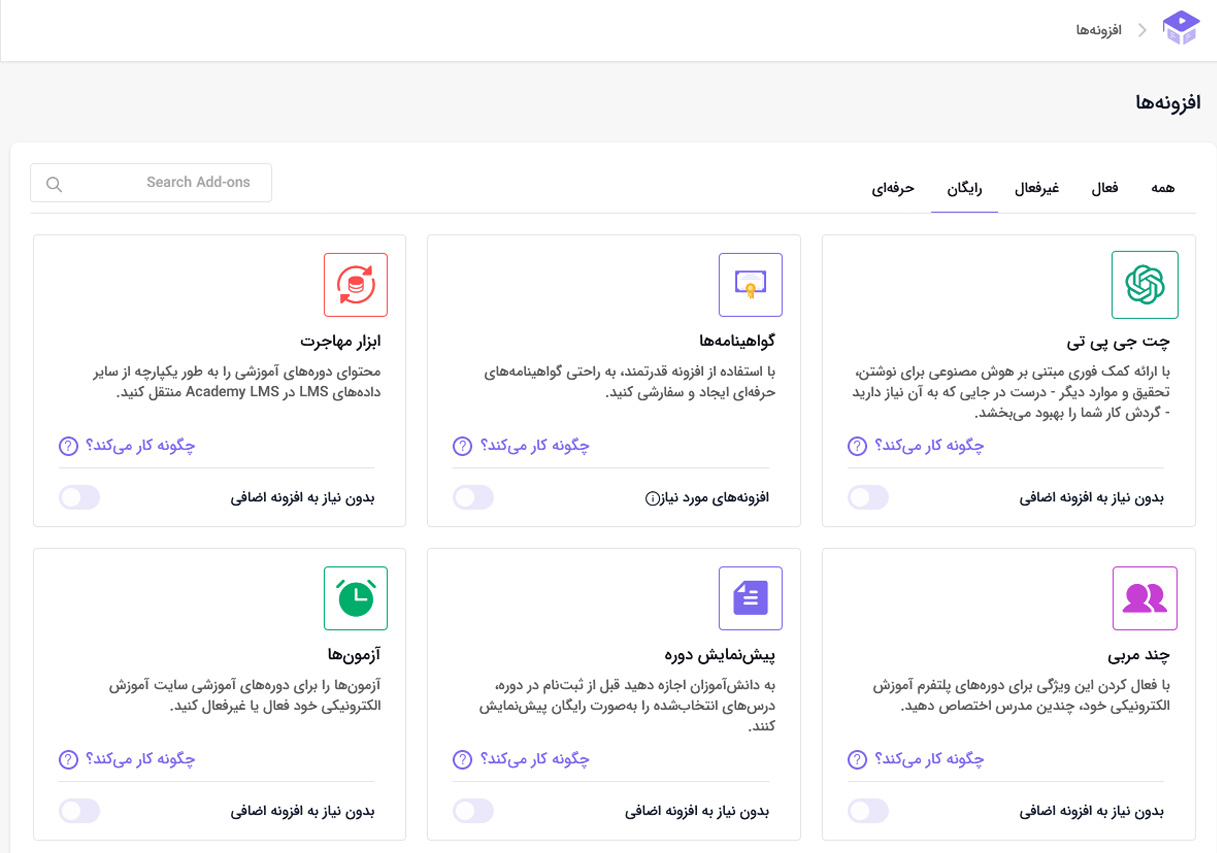Click the پیش‌نمایش دوره card title
Viewport: 1217px width, 853px height.
(720, 656)
